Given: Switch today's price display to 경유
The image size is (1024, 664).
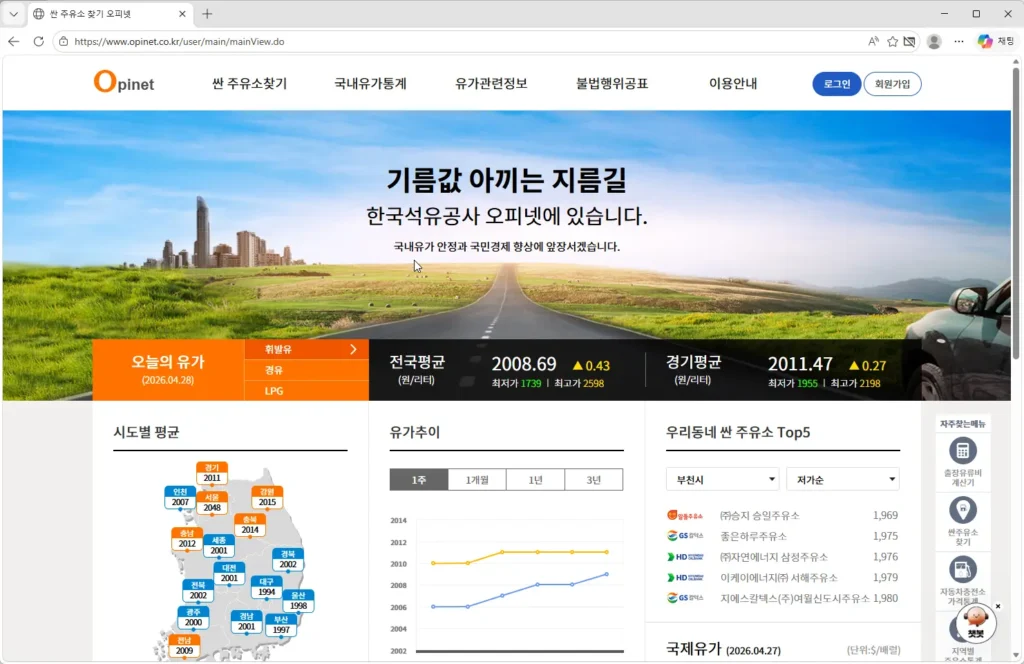Looking at the screenshot, I should click(273, 369).
